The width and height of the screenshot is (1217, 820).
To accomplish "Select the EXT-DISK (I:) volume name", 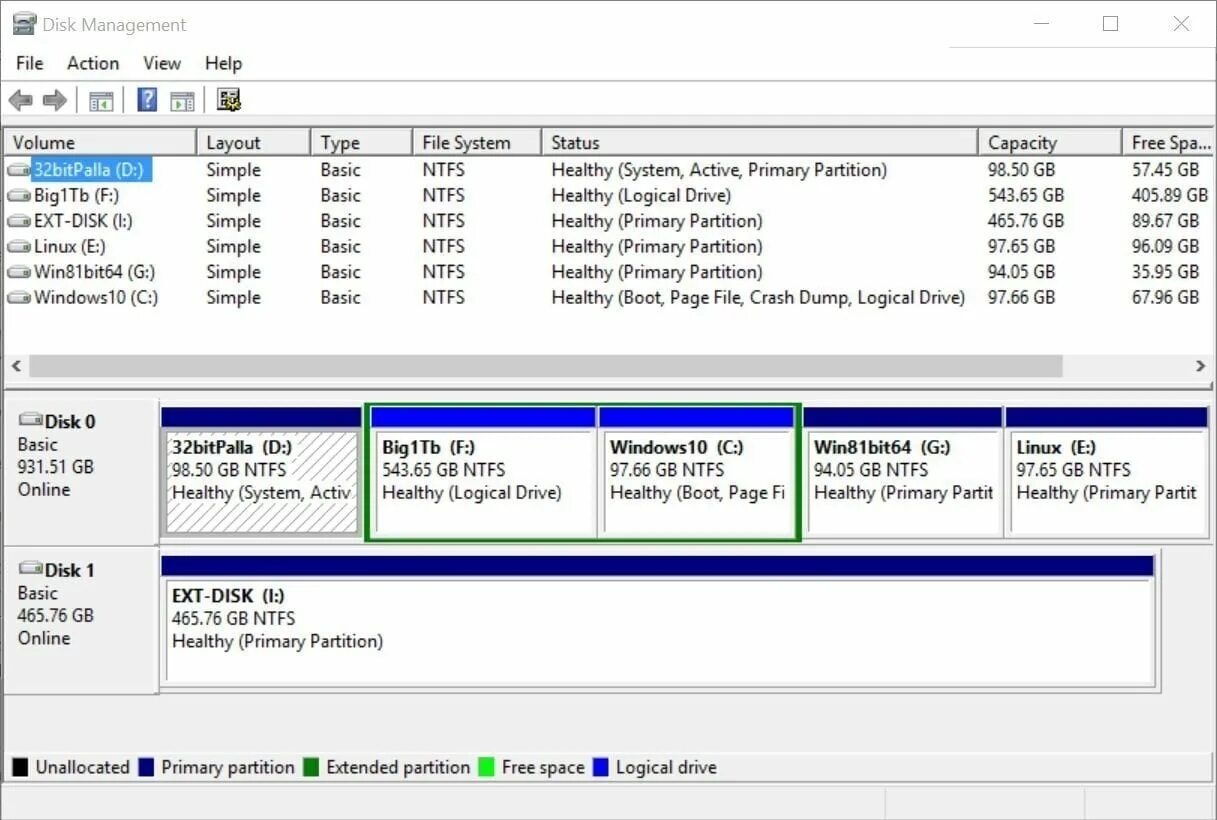I will pyautogui.click(x=83, y=221).
